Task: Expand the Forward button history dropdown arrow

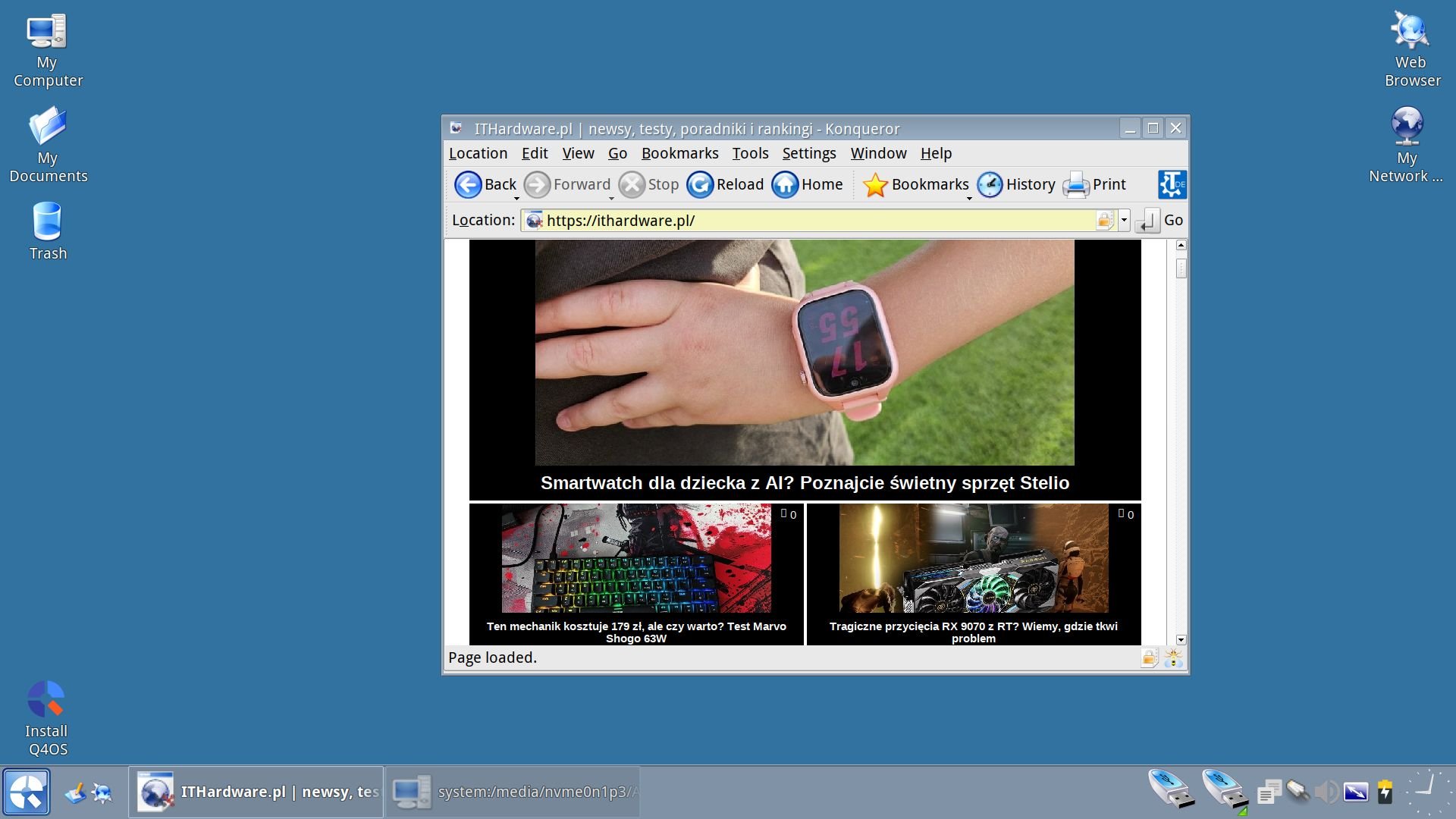Action: (x=611, y=199)
